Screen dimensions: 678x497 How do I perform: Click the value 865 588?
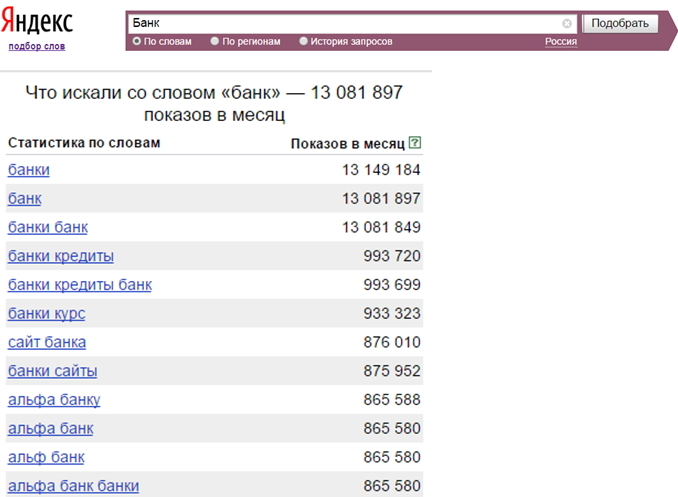pyautogui.click(x=392, y=400)
